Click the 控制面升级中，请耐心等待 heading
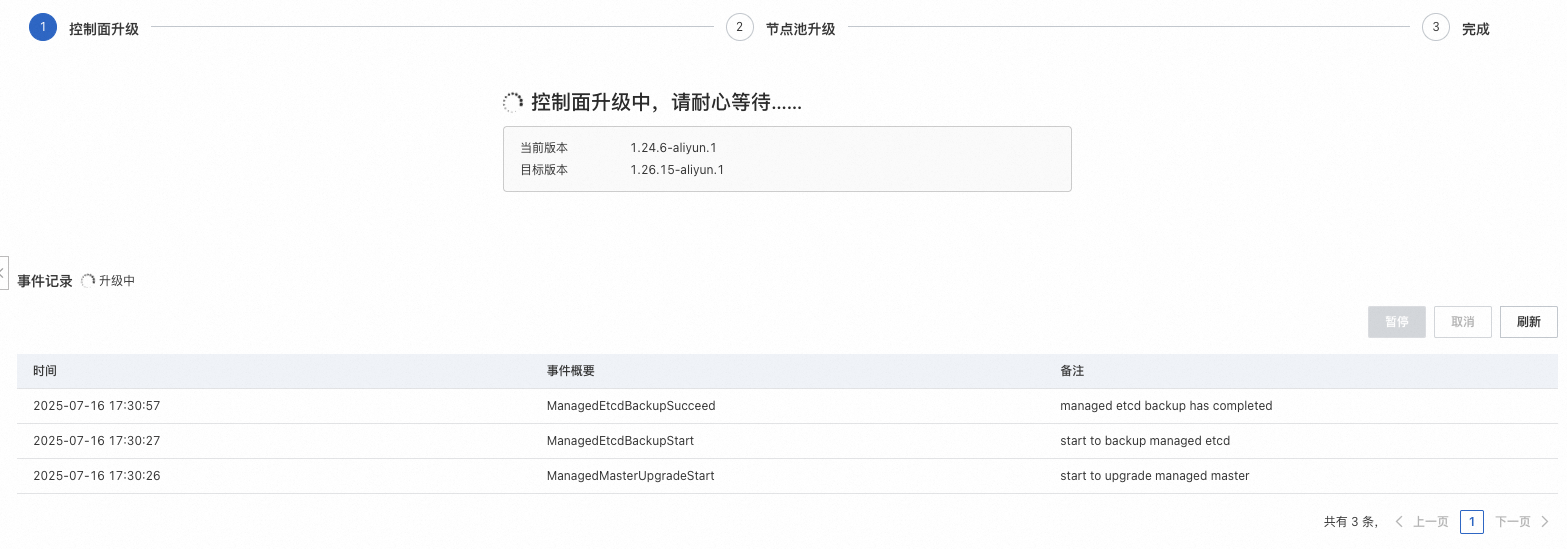Image resolution: width=1567 pixels, height=549 pixels. click(666, 102)
